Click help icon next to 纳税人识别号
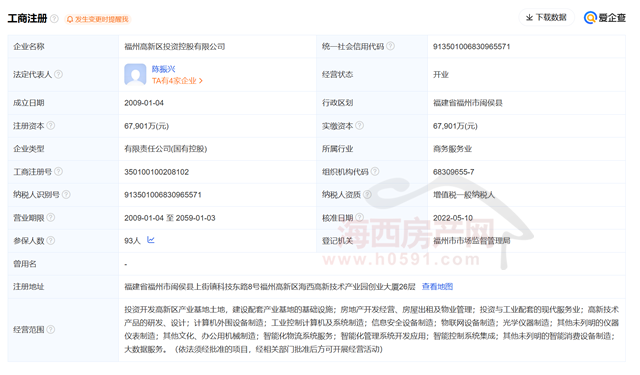The width and height of the screenshot is (640, 375). pyautogui.click(x=66, y=195)
